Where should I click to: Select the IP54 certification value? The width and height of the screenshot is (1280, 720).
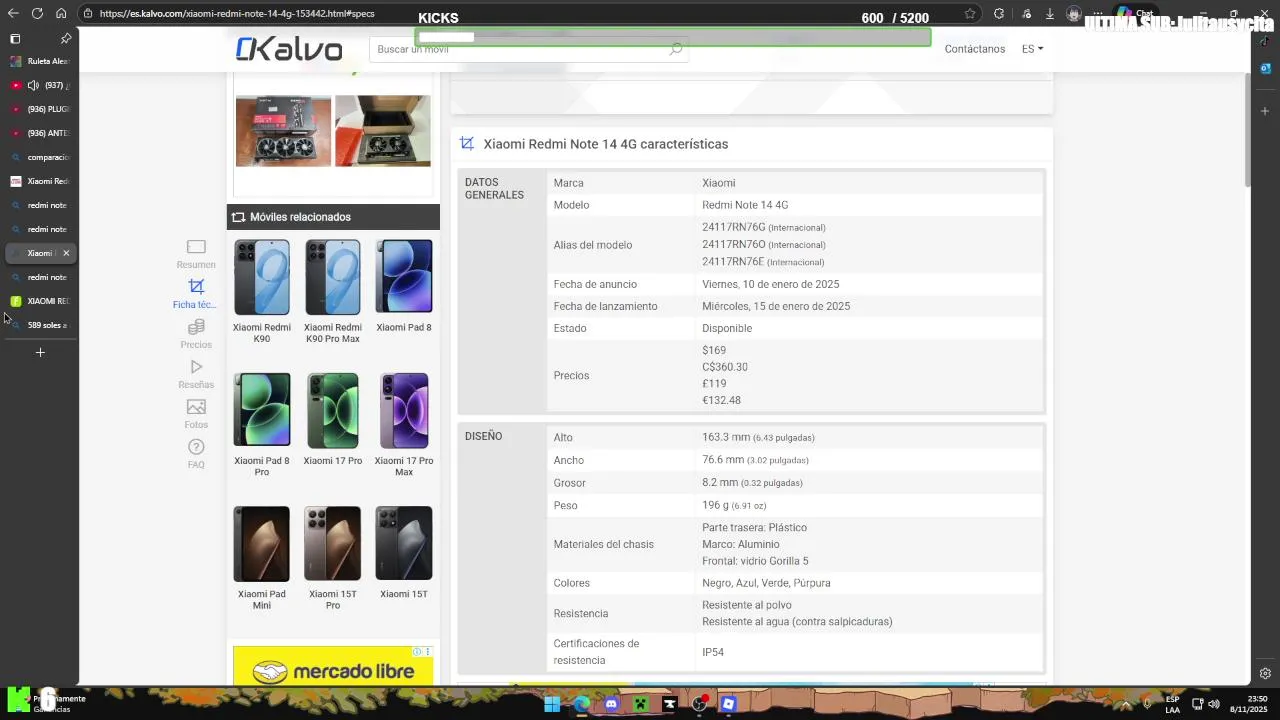[713, 652]
